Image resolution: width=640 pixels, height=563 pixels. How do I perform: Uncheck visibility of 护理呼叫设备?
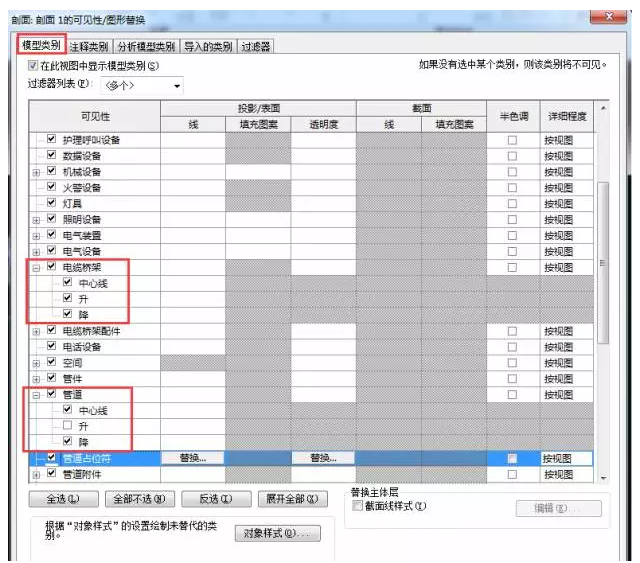coord(51,139)
